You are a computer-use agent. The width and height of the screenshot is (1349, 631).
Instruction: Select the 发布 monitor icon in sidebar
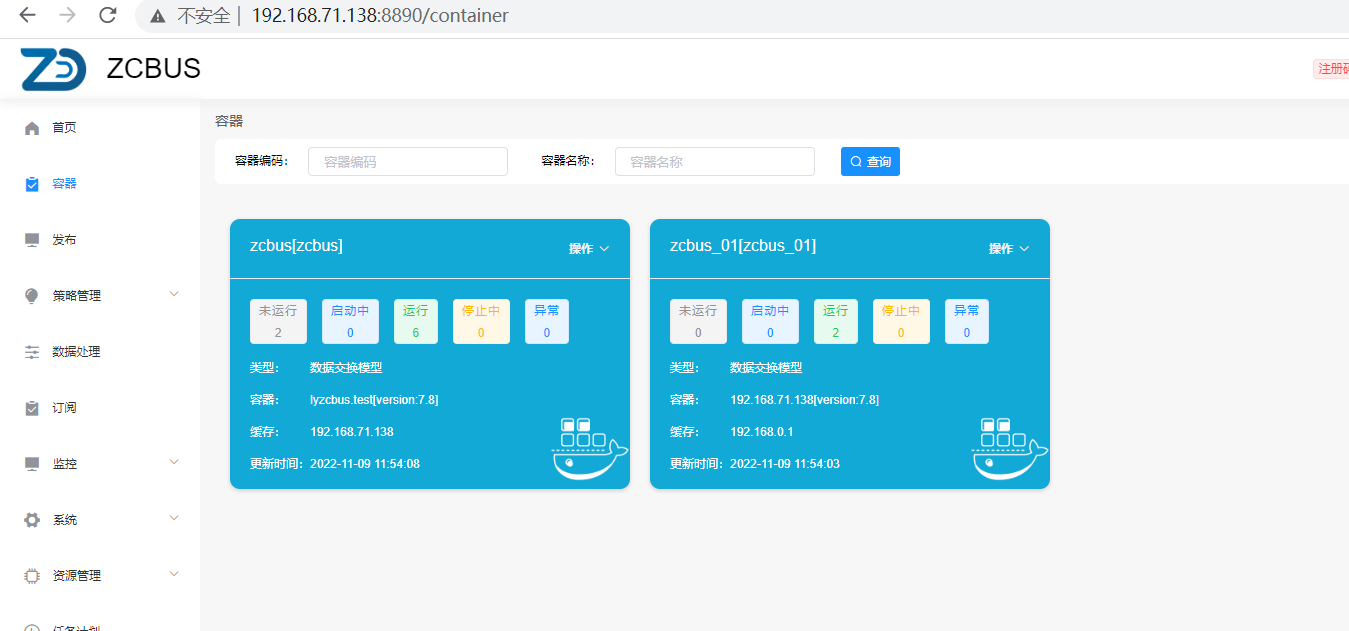tap(32, 240)
